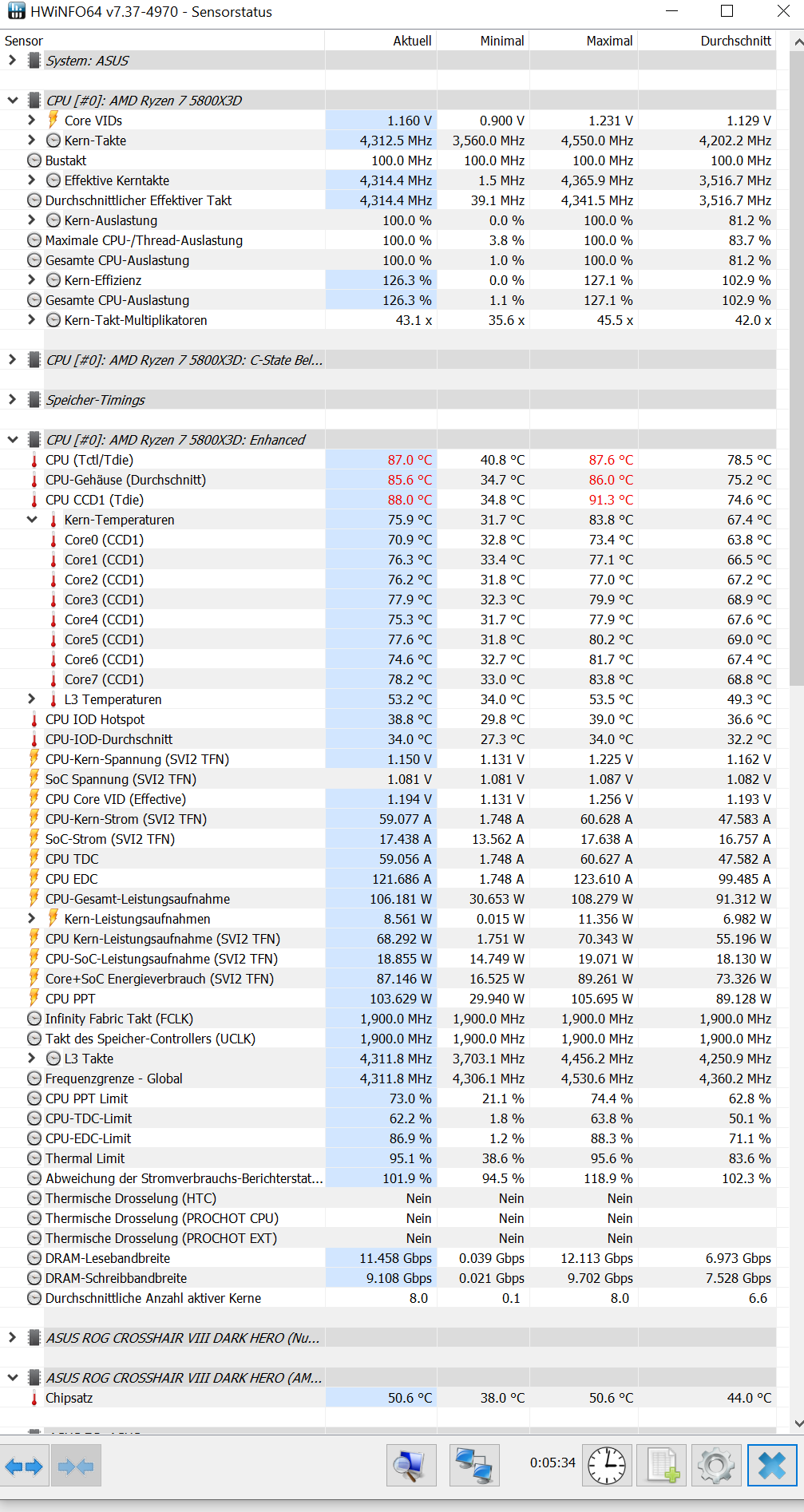
Task: Click the scrollbar down arrow
Action: pyautogui.click(x=798, y=1423)
